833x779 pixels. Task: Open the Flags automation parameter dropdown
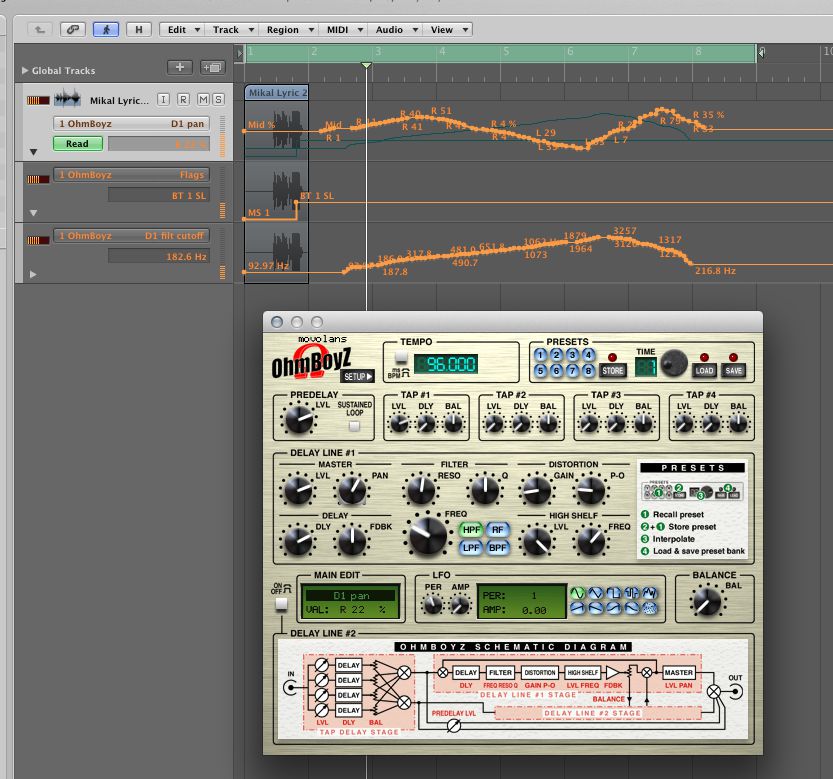click(x=131, y=174)
